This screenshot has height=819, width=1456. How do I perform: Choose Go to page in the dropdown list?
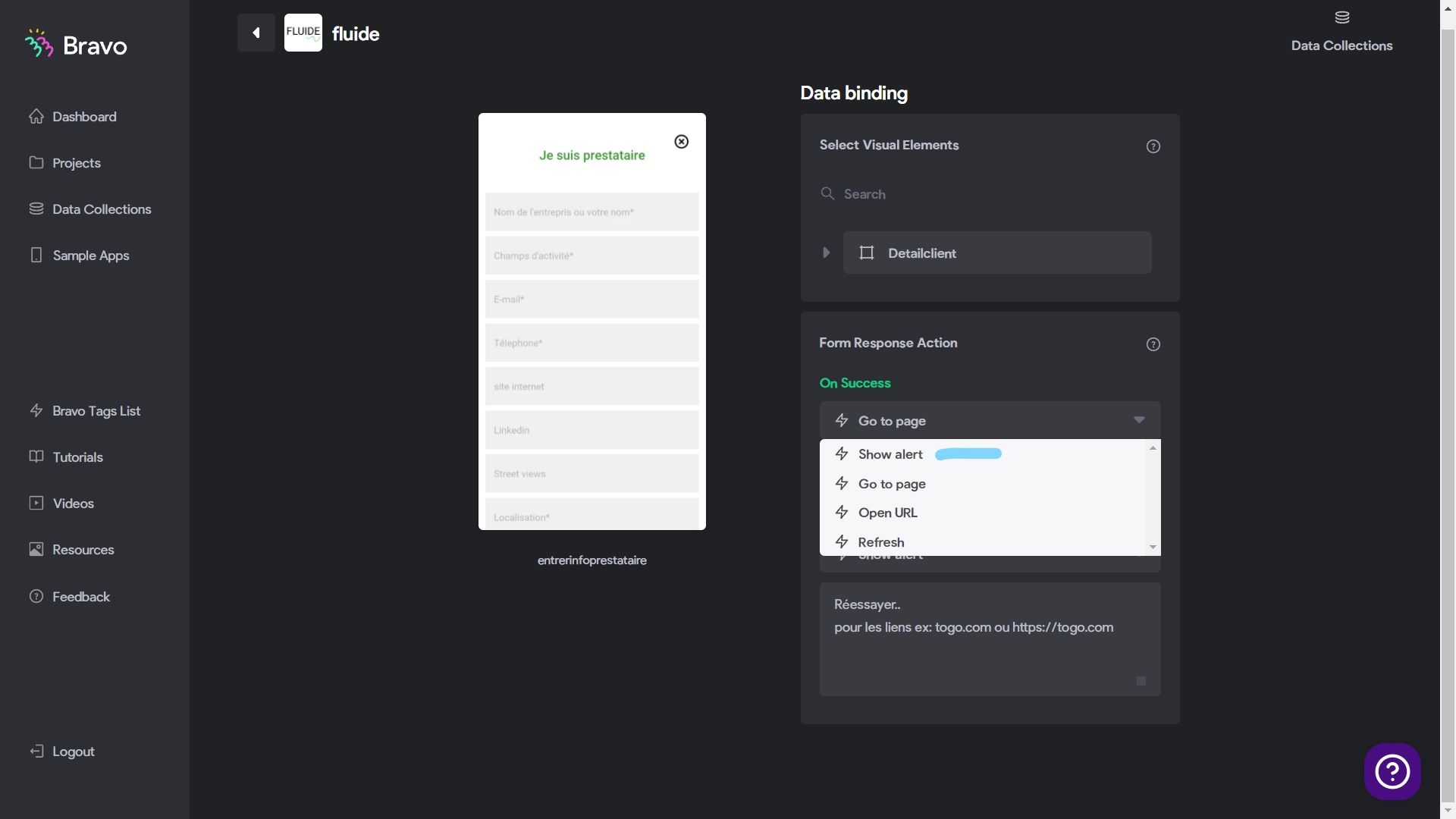tap(982, 484)
